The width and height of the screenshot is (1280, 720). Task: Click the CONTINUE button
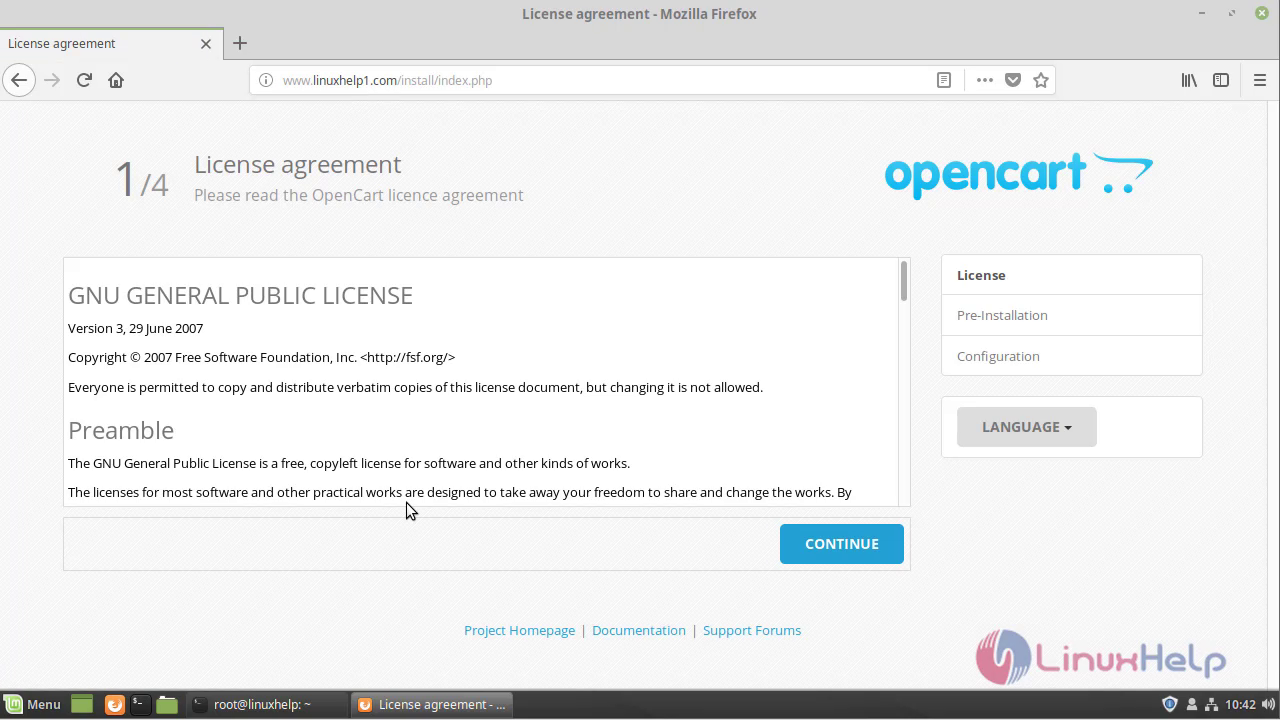click(x=842, y=544)
